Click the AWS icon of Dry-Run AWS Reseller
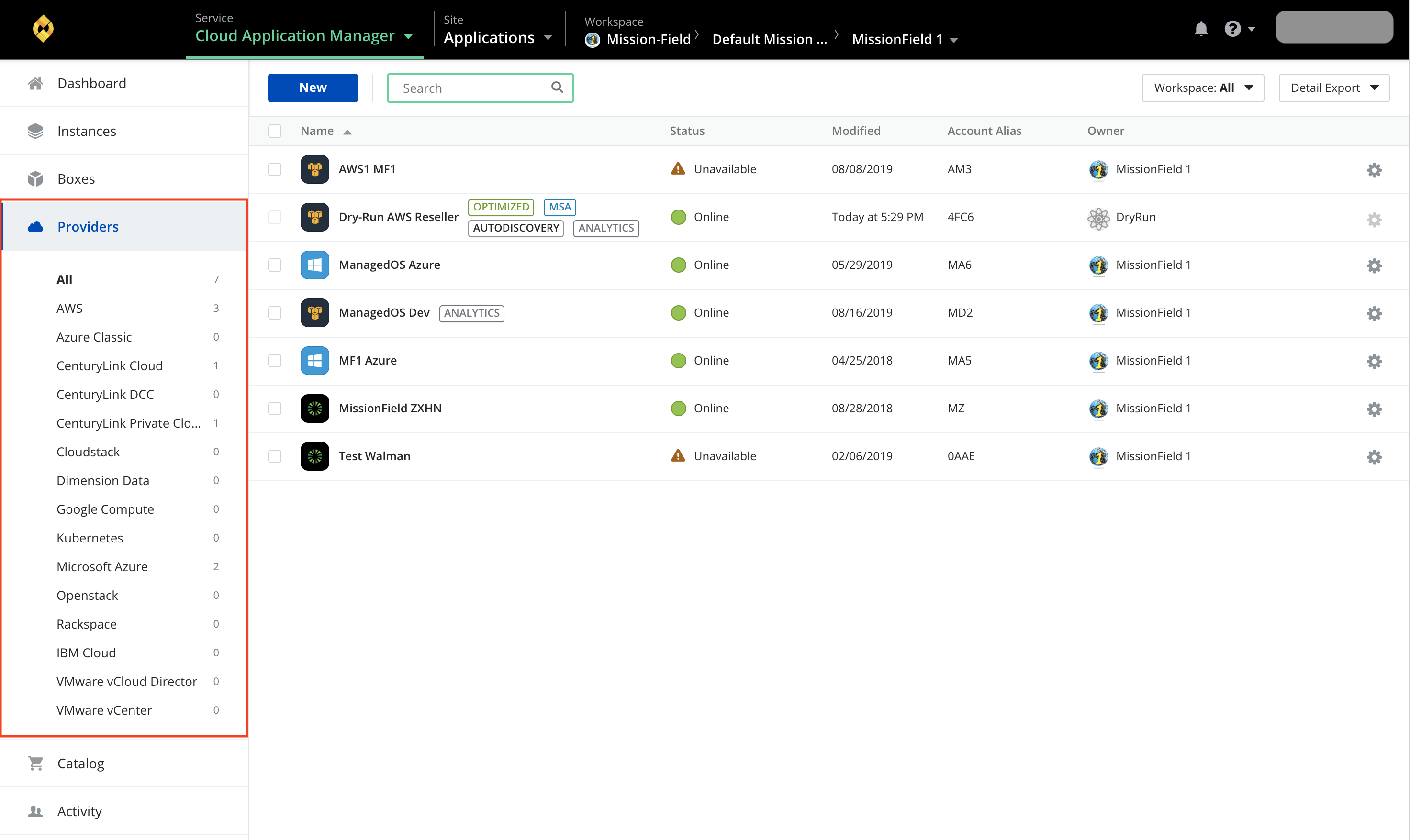This screenshot has height=840, width=1410. tap(315, 217)
